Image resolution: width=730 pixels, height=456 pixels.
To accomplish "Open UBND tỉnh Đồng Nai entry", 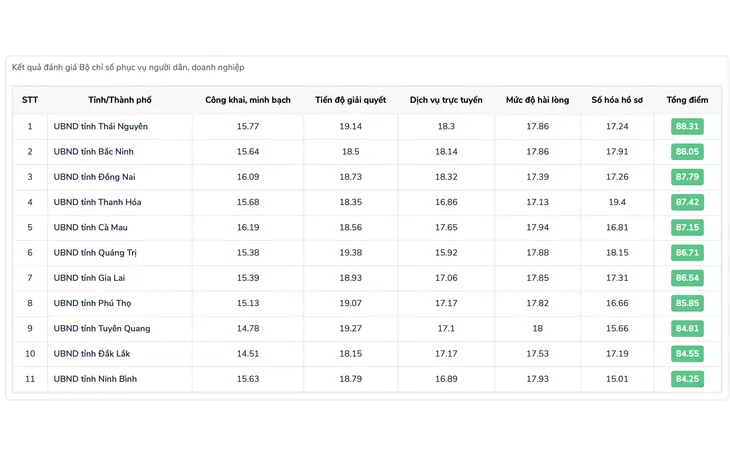I will tap(94, 177).
